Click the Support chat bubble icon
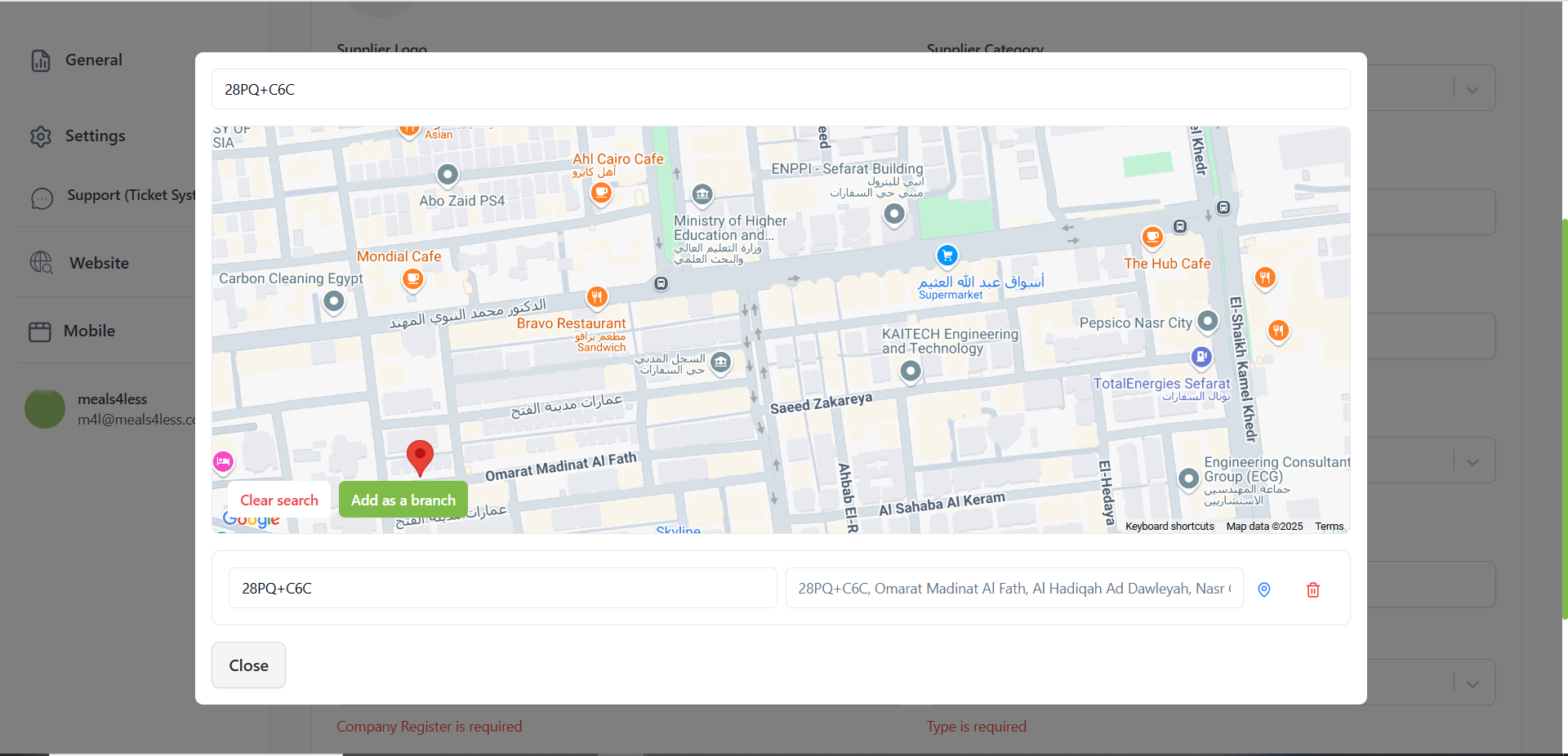 pyautogui.click(x=42, y=198)
